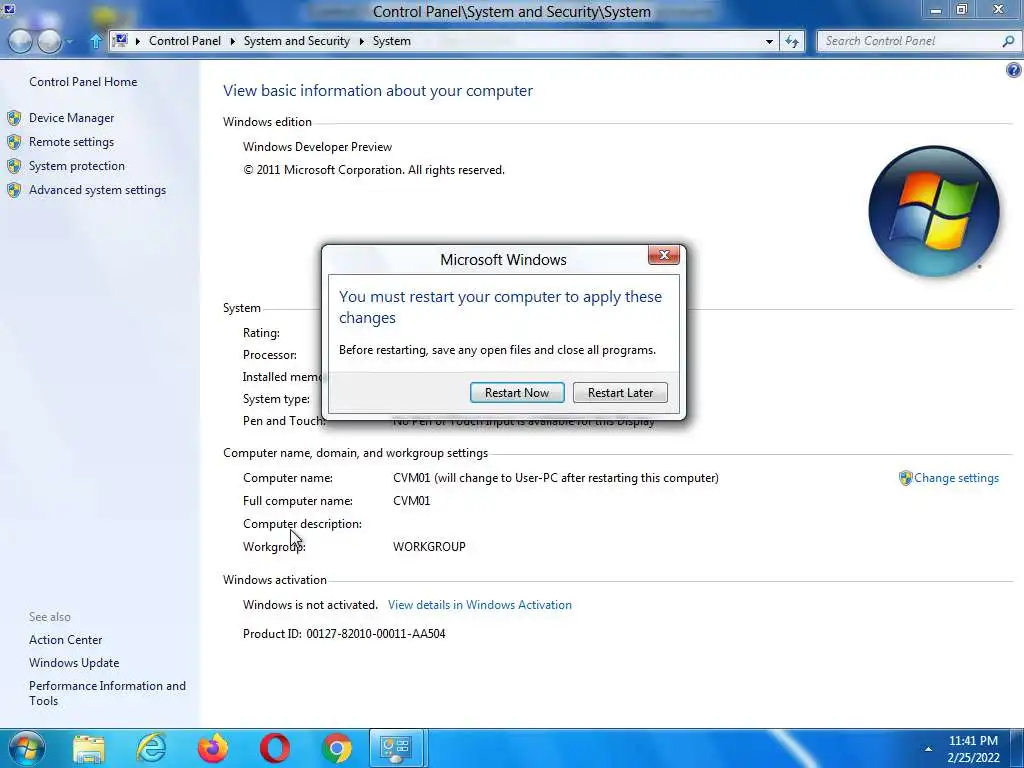Click the address bar refresh button

coord(792,41)
